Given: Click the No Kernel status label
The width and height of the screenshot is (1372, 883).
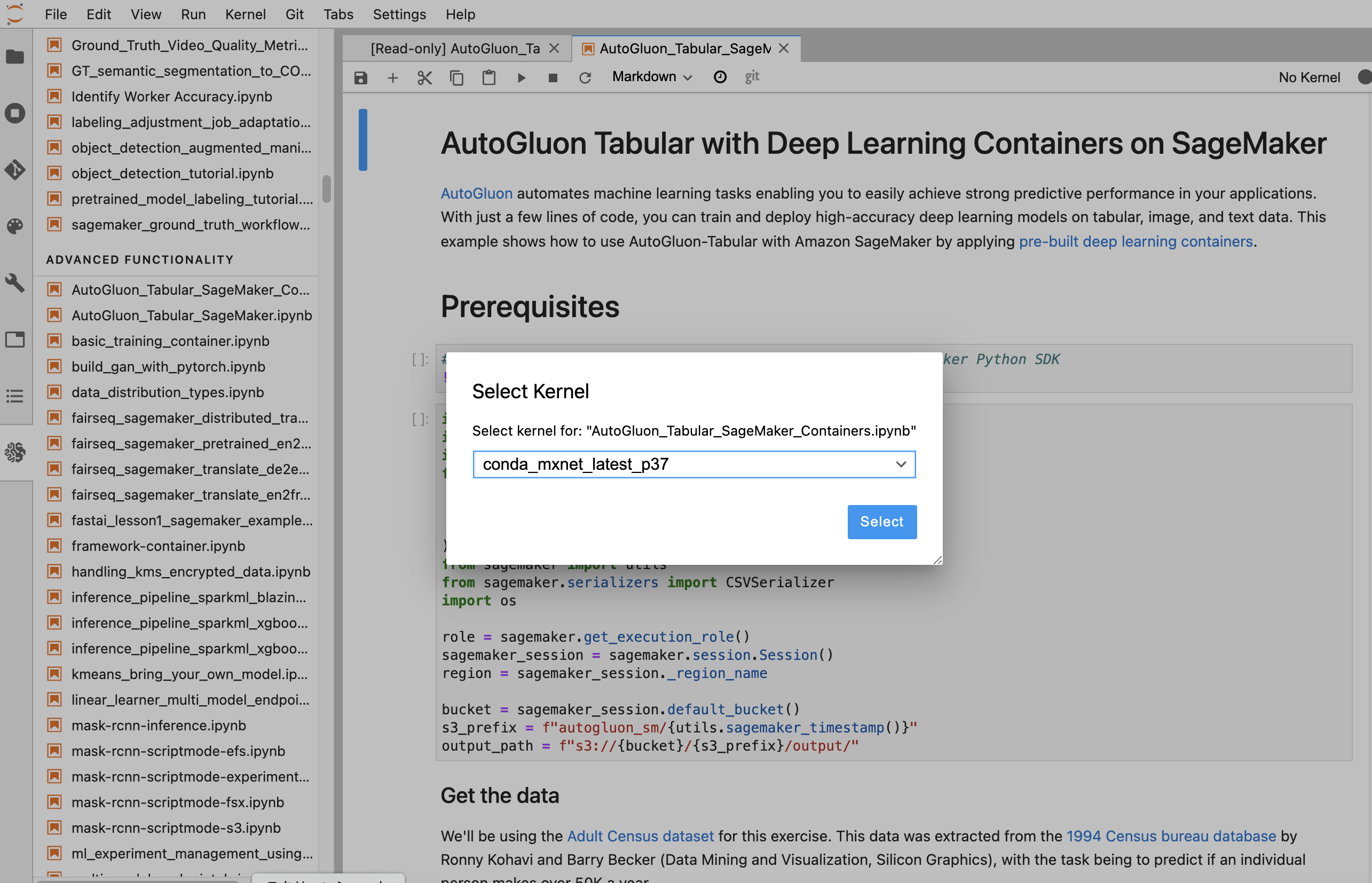Looking at the screenshot, I should tap(1309, 77).
